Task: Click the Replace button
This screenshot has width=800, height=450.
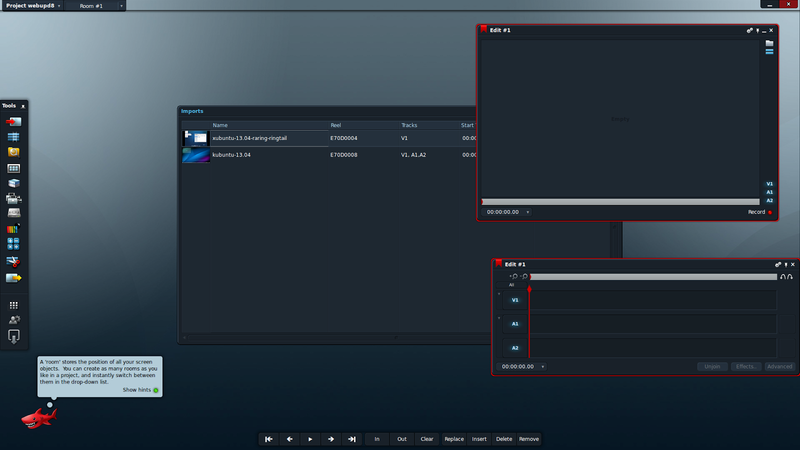Action: [454, 439]
